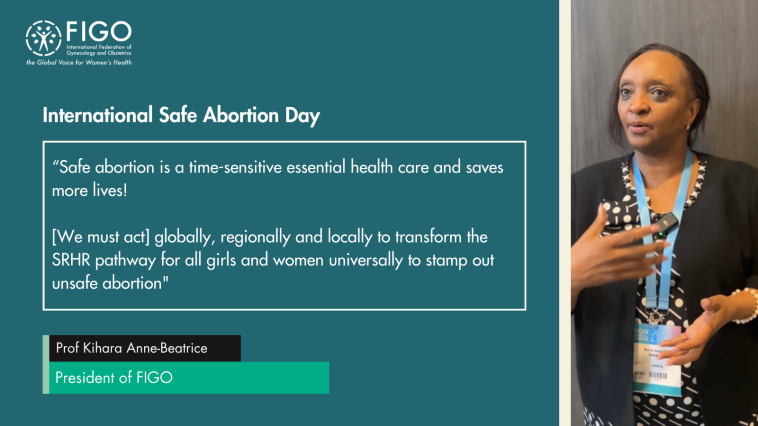758x426 pixels.
Task: Click the clip-on microphone on the lanyard
Action: pyautogui.click(x=667, y=225)
